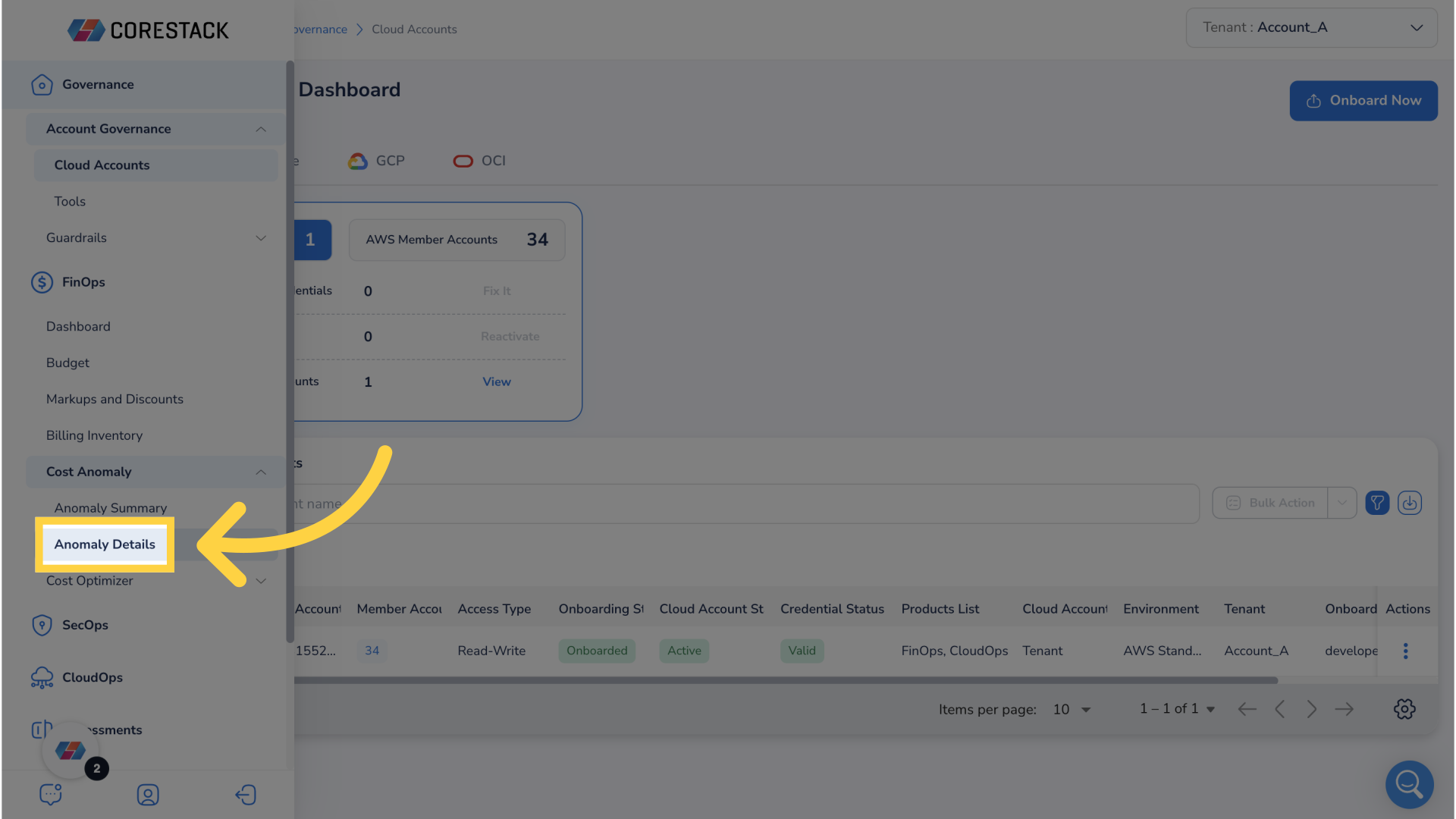Open the CoreStack assistant bubble
The image size is (1456, 819).
point(71,750)
